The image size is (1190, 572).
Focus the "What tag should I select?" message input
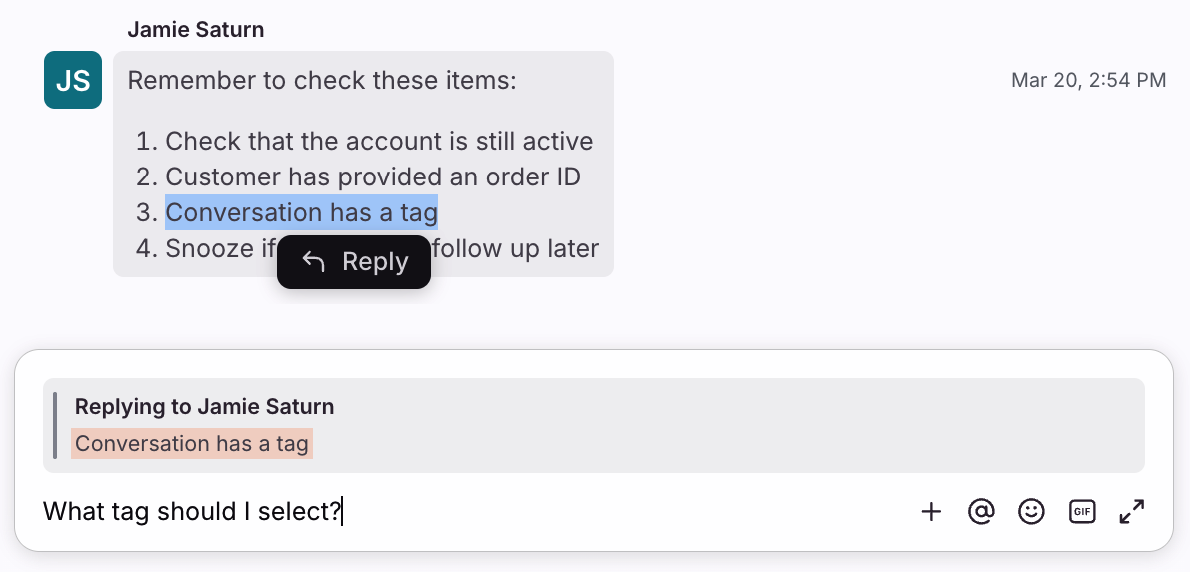(x=450, y=512)
